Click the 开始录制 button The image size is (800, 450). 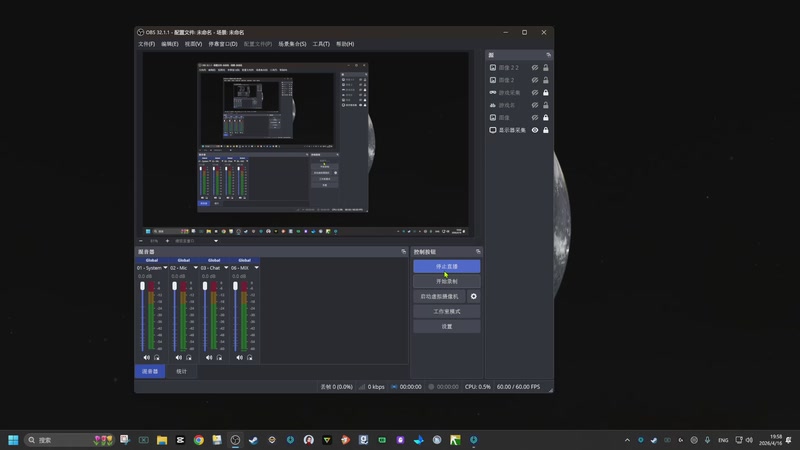pos(447,282)
